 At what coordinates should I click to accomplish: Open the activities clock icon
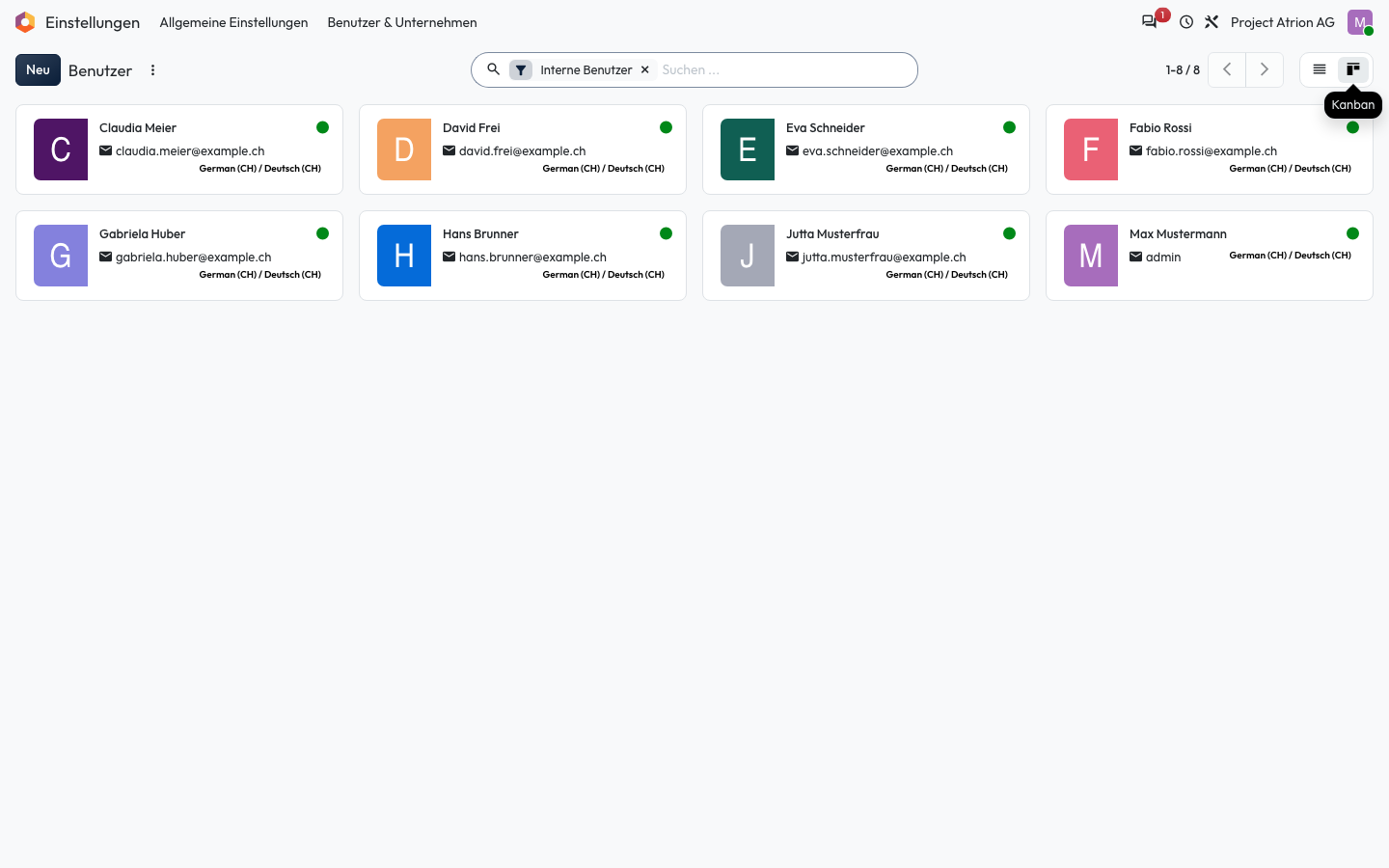[x=1186, y=22]
